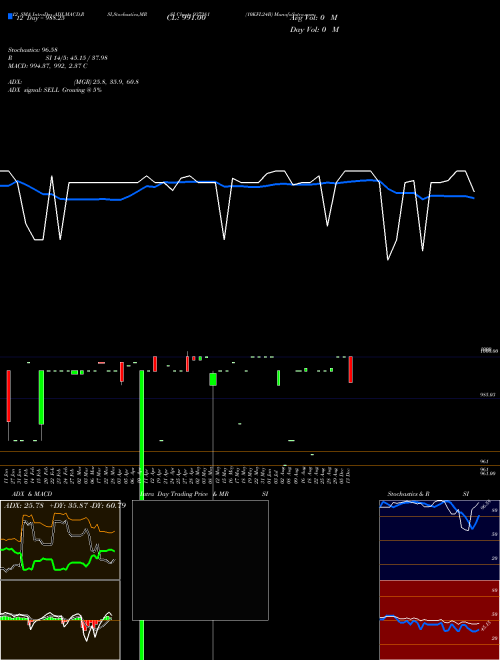The width and height of the screenshot is (500, 660).
Task: Click the 983.93 price axis label
Action: (488, 395)
